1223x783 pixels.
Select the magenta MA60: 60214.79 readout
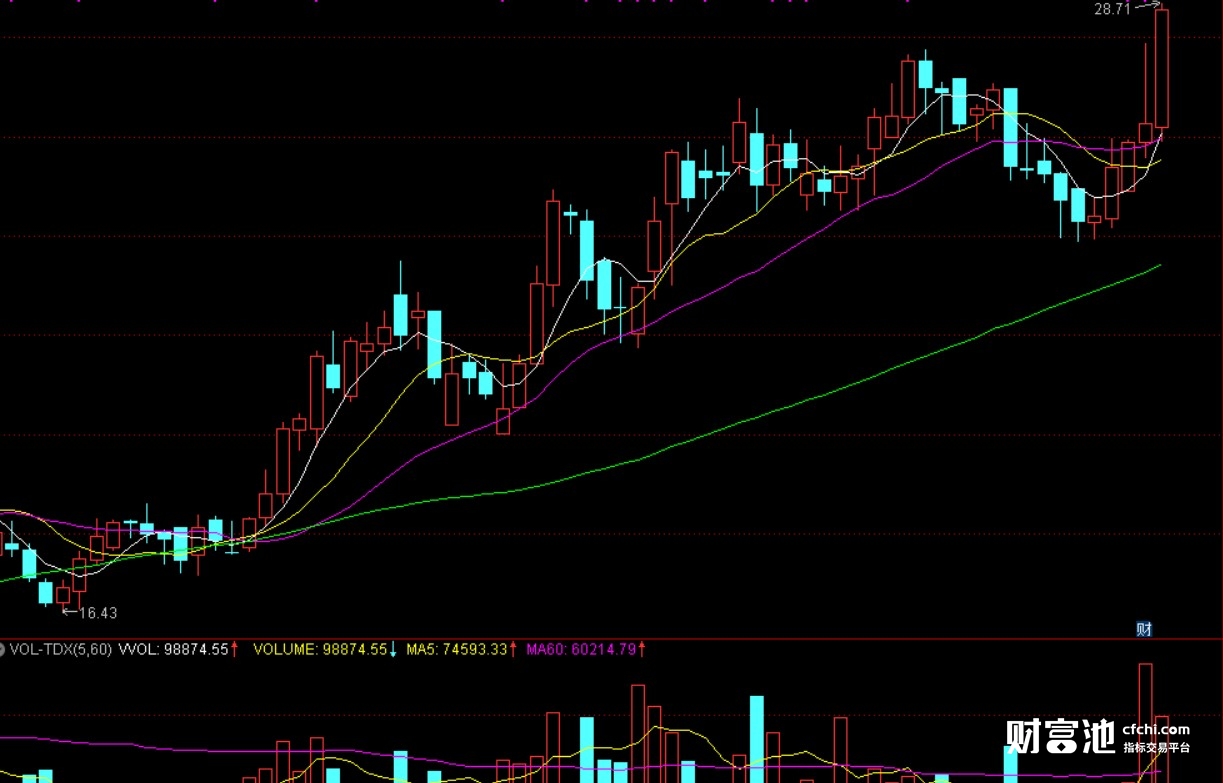[581, 649]
